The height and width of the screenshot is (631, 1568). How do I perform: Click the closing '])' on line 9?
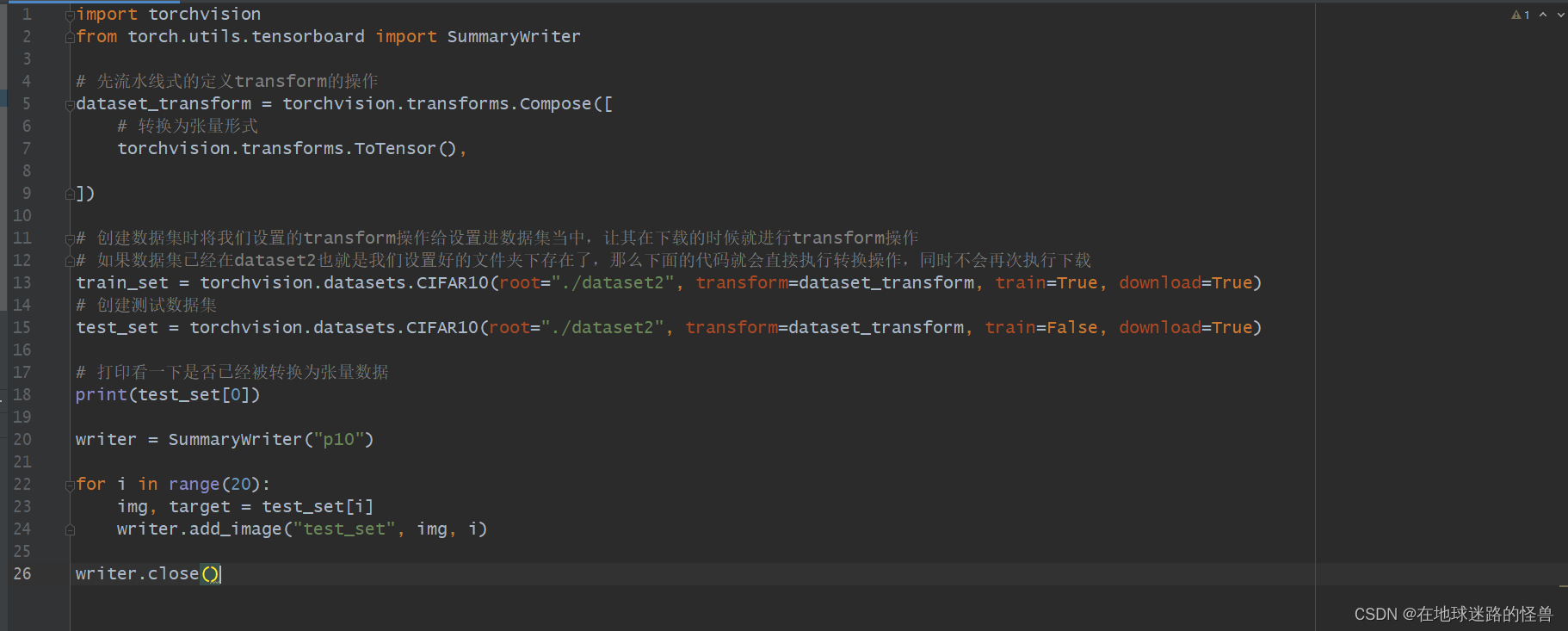point(85,193)
